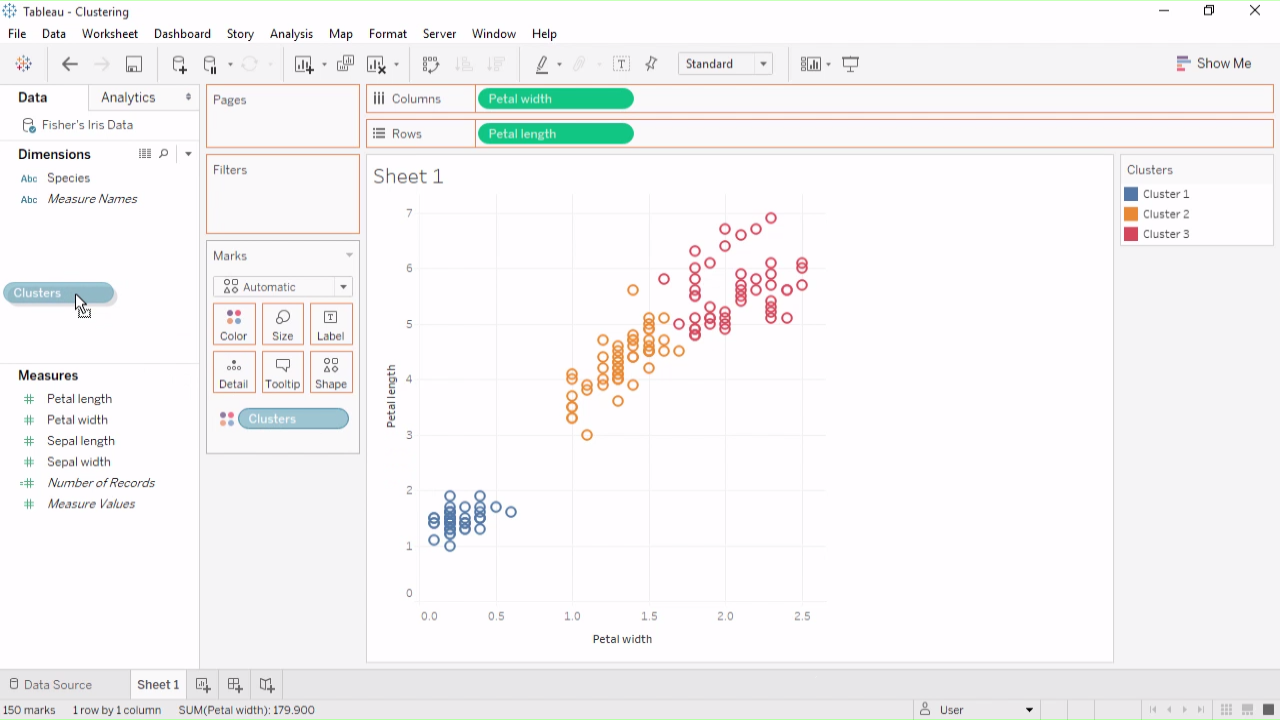Toggle mark labels with the T icon
This screenshot has height=720, width=1280.
[621, 64]
